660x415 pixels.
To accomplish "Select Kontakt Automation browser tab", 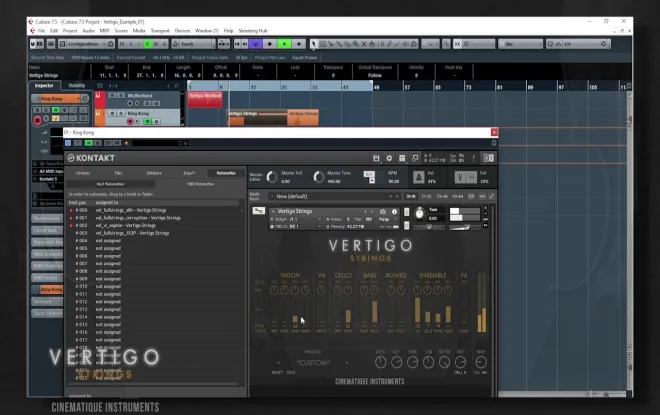I will (x=226, y=173).
